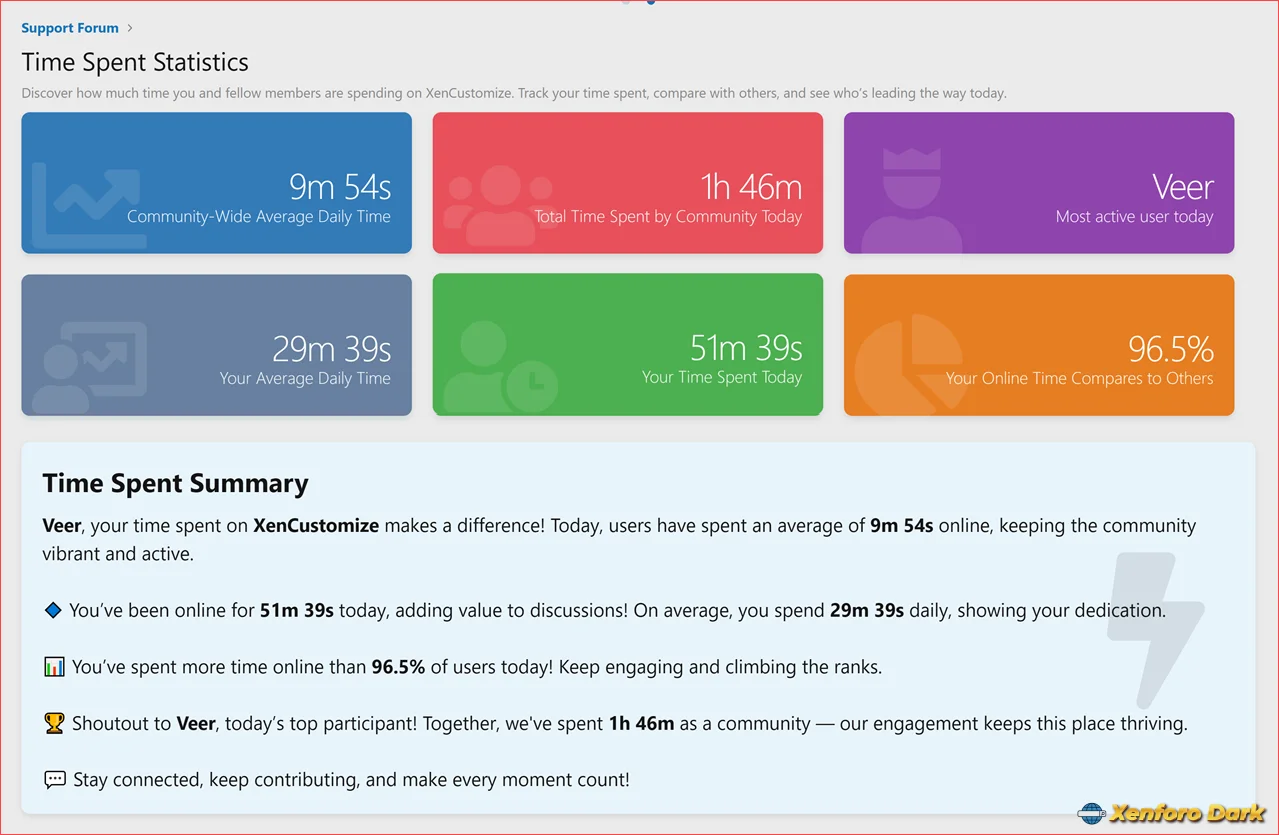
Task: Click the trophy emoji in summary
Action: (x=54, y=723)
